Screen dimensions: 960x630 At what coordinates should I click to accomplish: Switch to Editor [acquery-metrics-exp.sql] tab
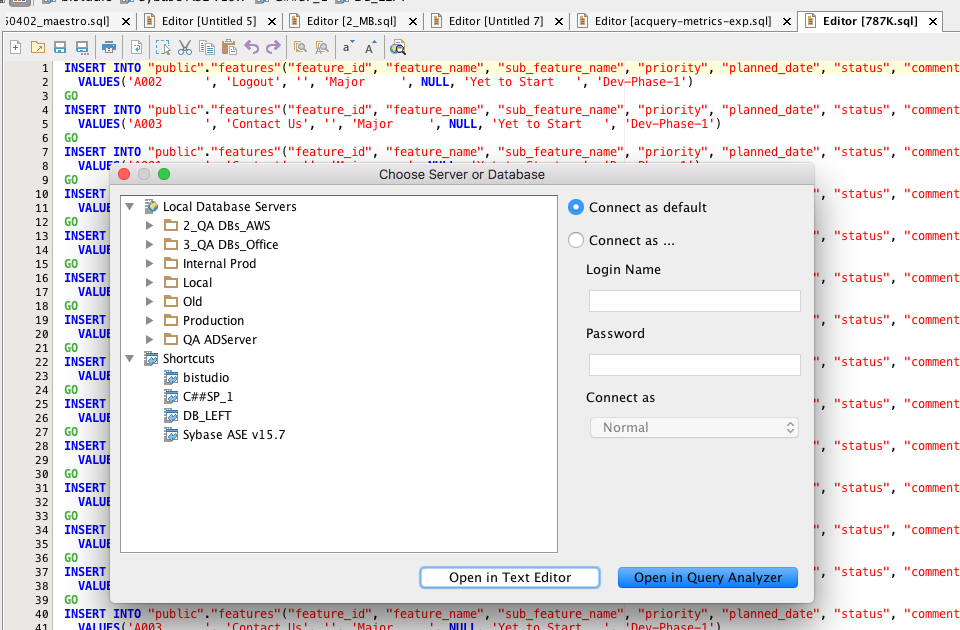(683, 21)
